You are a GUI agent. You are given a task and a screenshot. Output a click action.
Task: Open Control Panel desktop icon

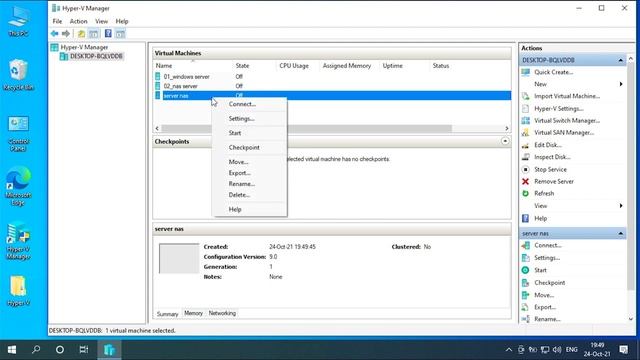tap(18, 134)
